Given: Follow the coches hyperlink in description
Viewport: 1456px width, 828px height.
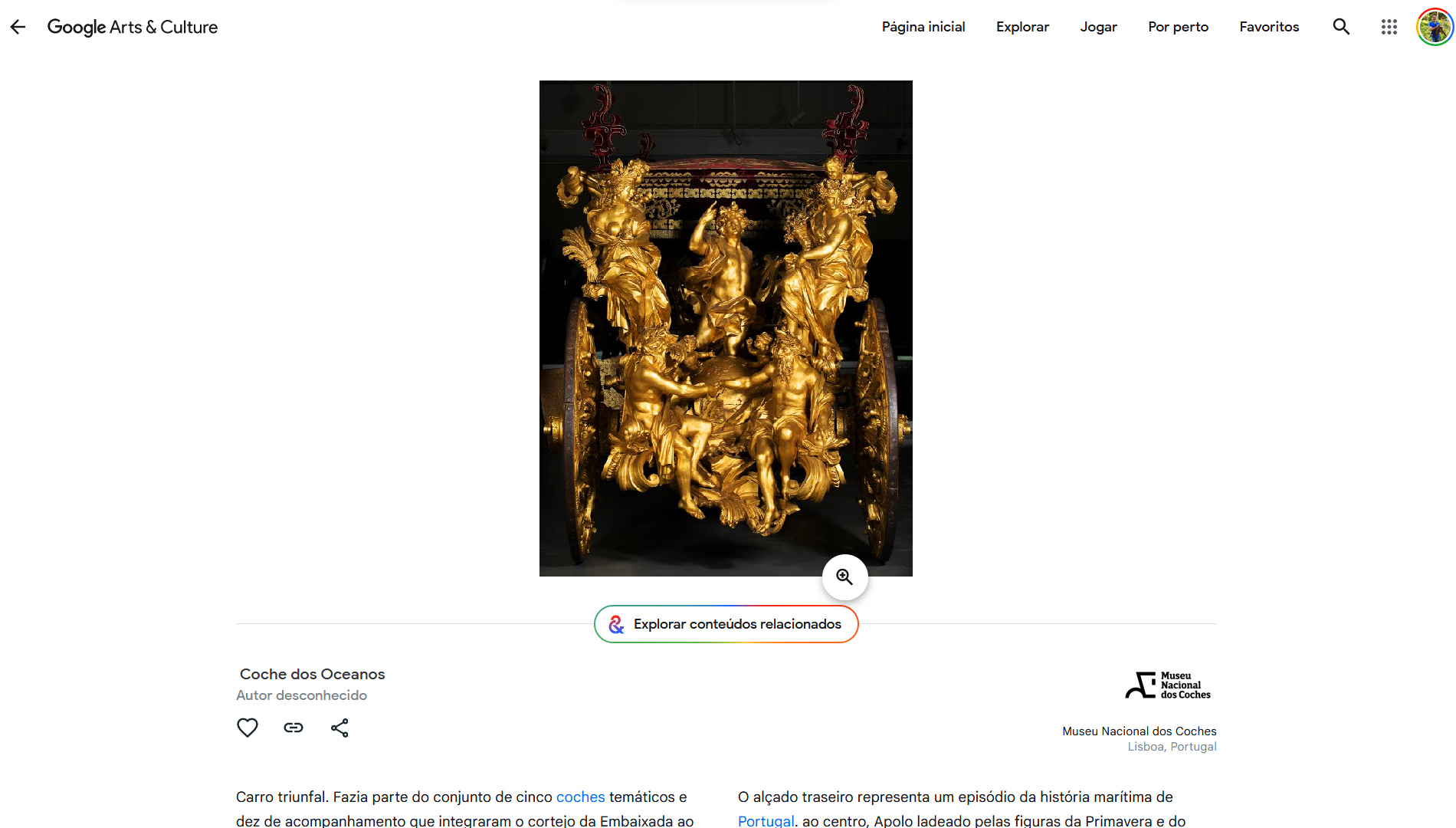Looking at the screenshot, I should [580, 797].
